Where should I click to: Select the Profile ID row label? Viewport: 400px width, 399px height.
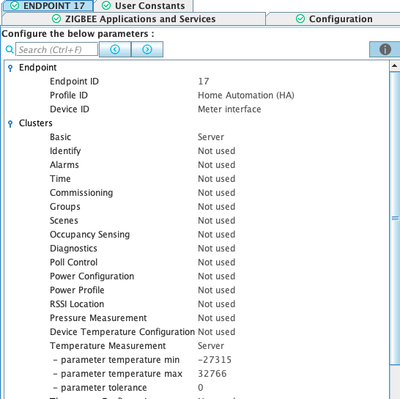(69, 95)
